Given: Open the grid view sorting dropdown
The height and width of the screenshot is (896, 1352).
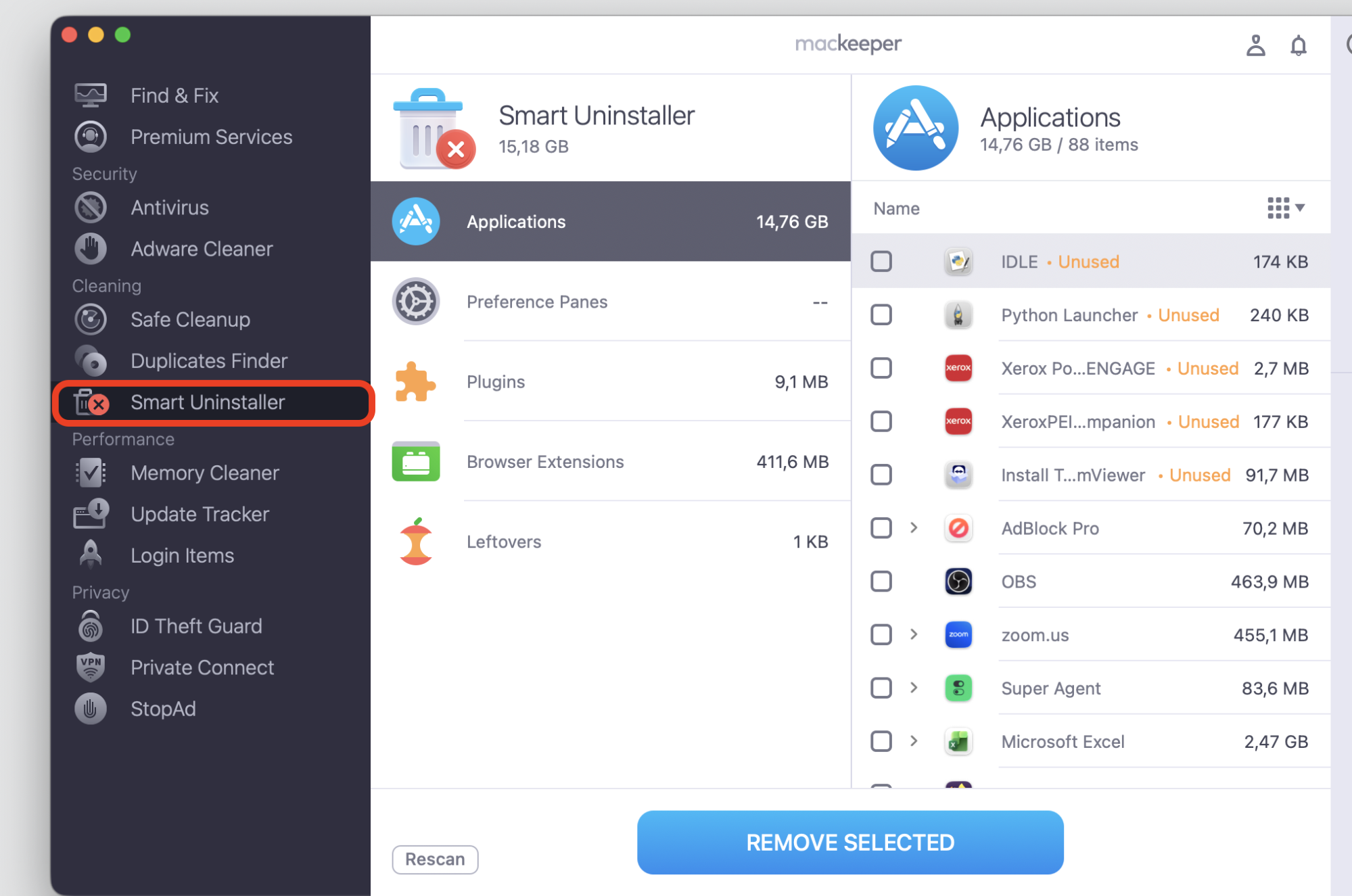Looking at the screenshot, I should (x=1286, y=208).
